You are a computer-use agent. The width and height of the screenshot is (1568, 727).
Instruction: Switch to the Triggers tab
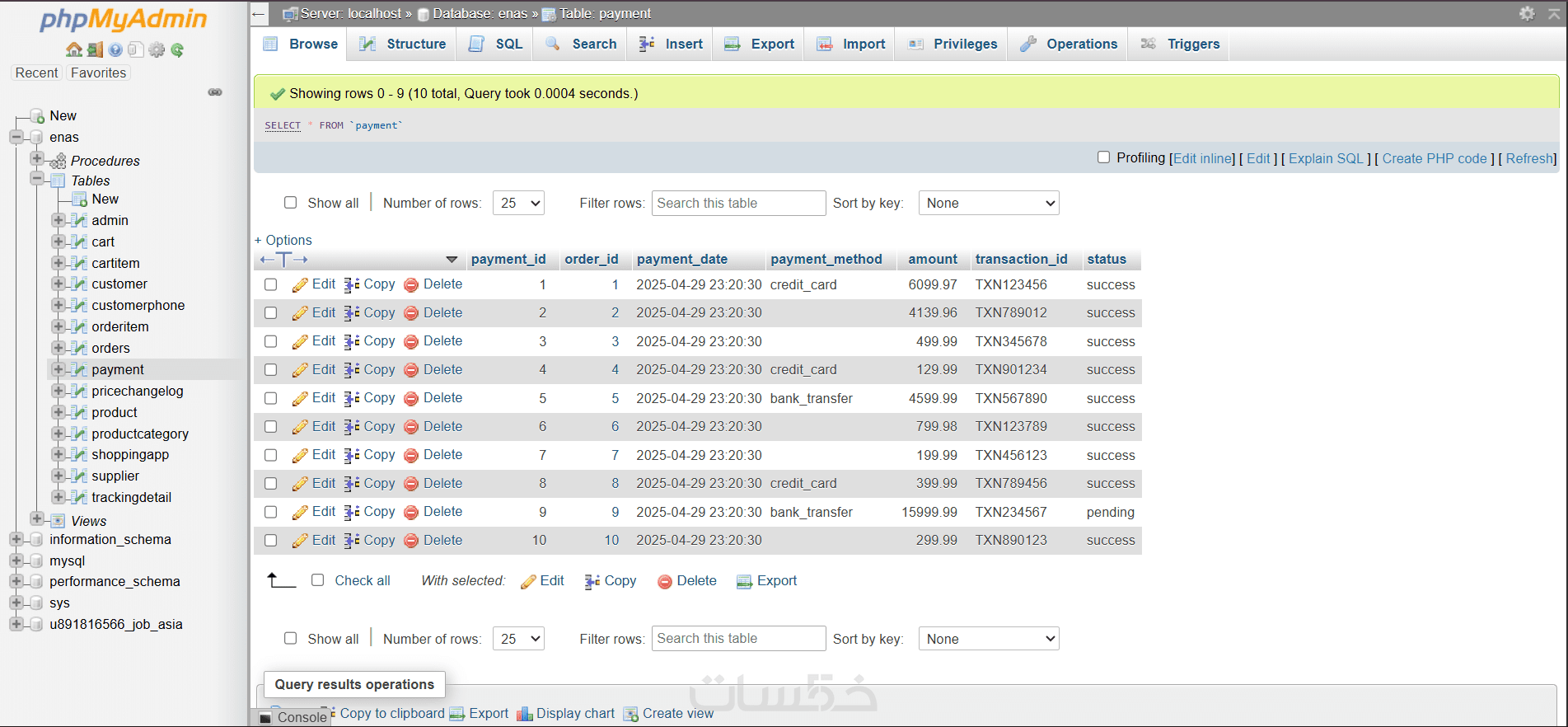(1180, 44)
